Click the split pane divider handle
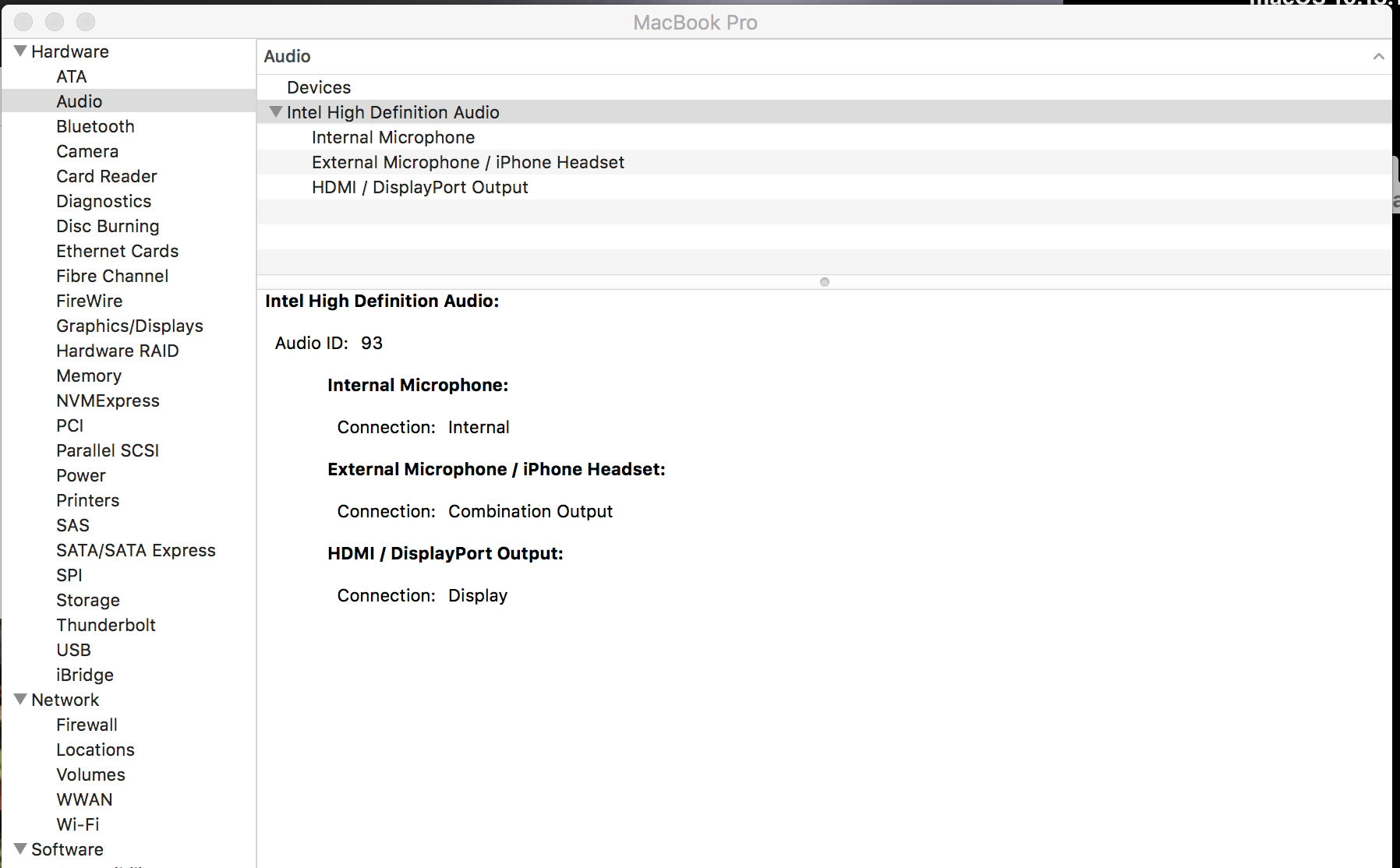The width and height of the screenshot is (1400, 868). click(x=825, y=282)
